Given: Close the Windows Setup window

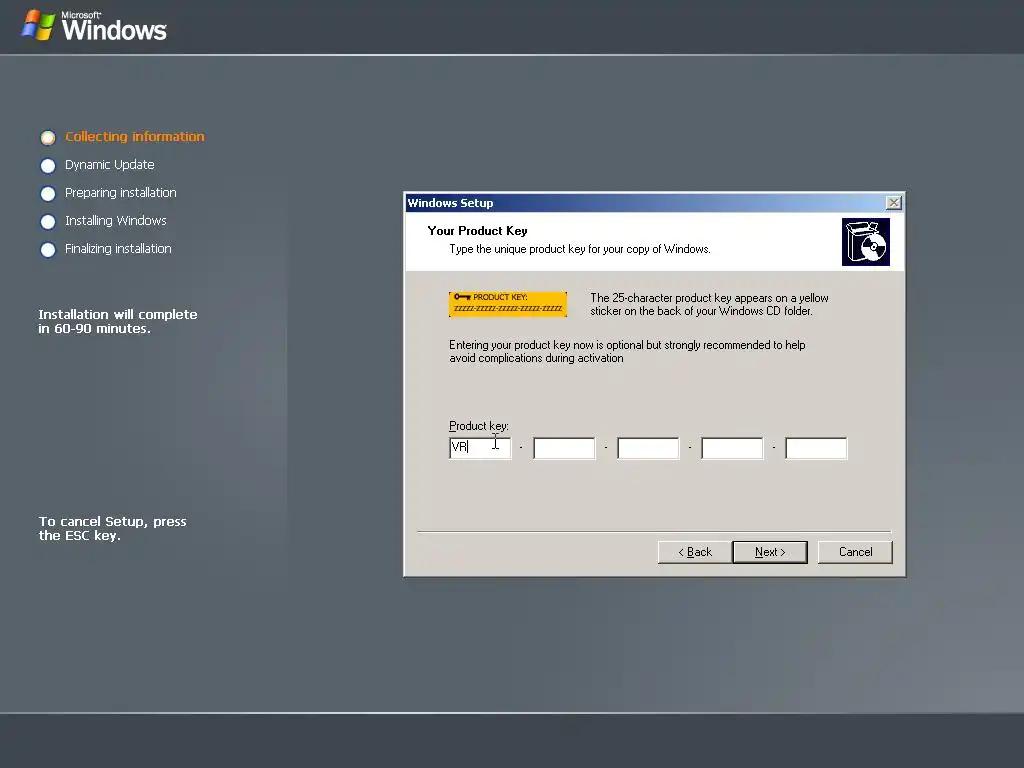Looking at the screenshot, I should [x=893, y=202].
